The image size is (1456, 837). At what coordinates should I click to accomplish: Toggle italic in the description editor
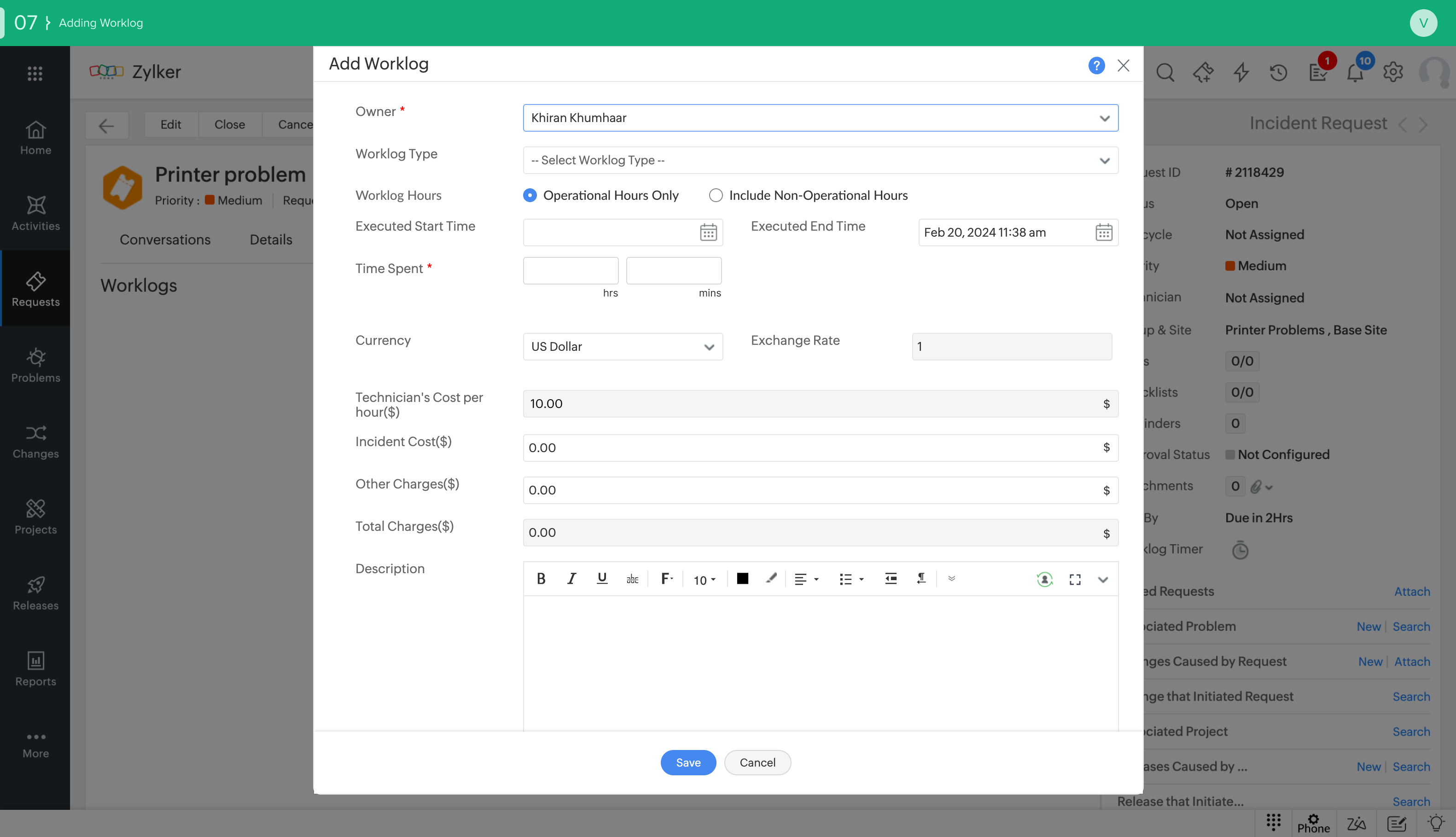(571, 579)
